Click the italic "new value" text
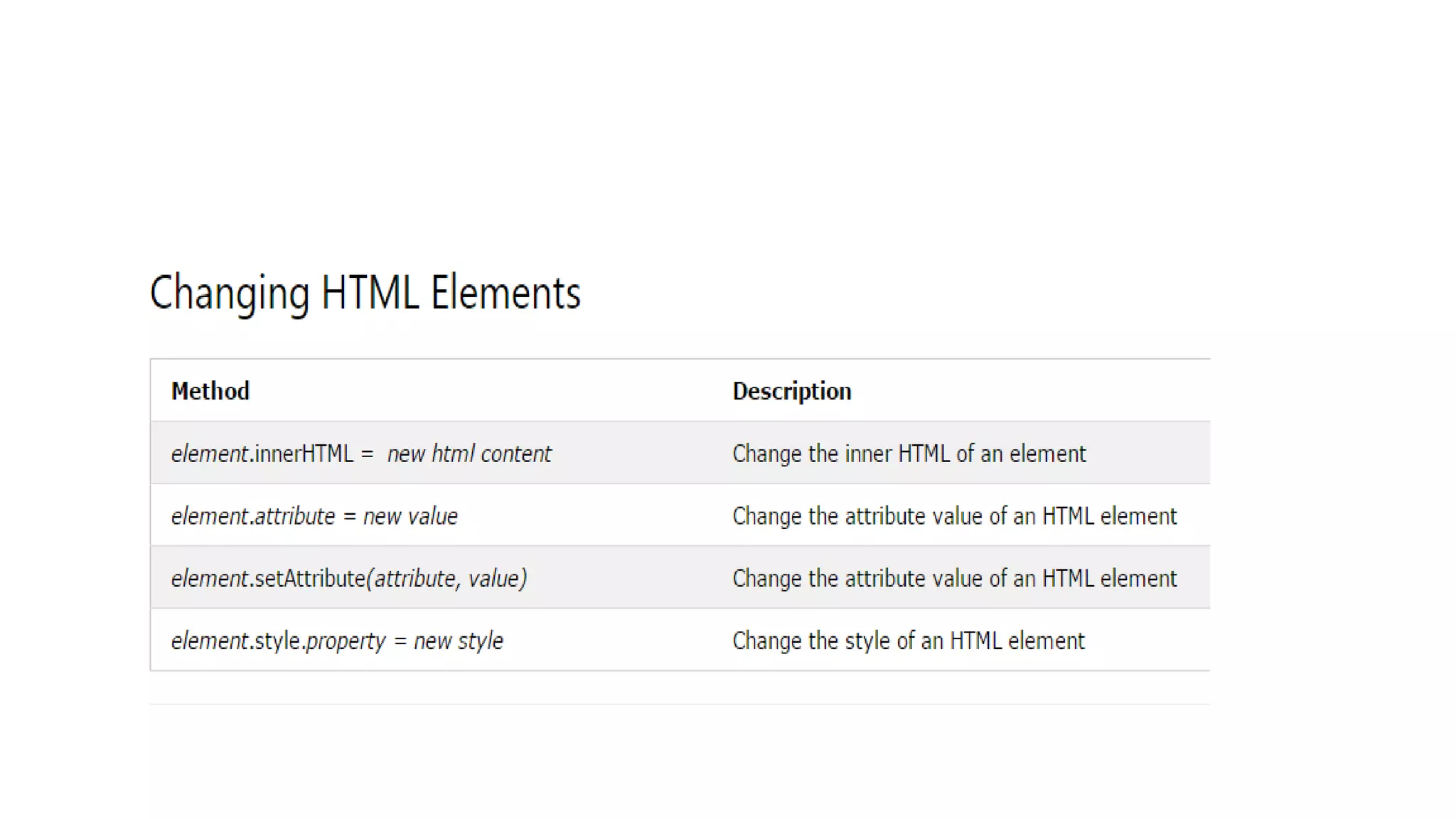 pyautogui.click(x=410, y=516)
